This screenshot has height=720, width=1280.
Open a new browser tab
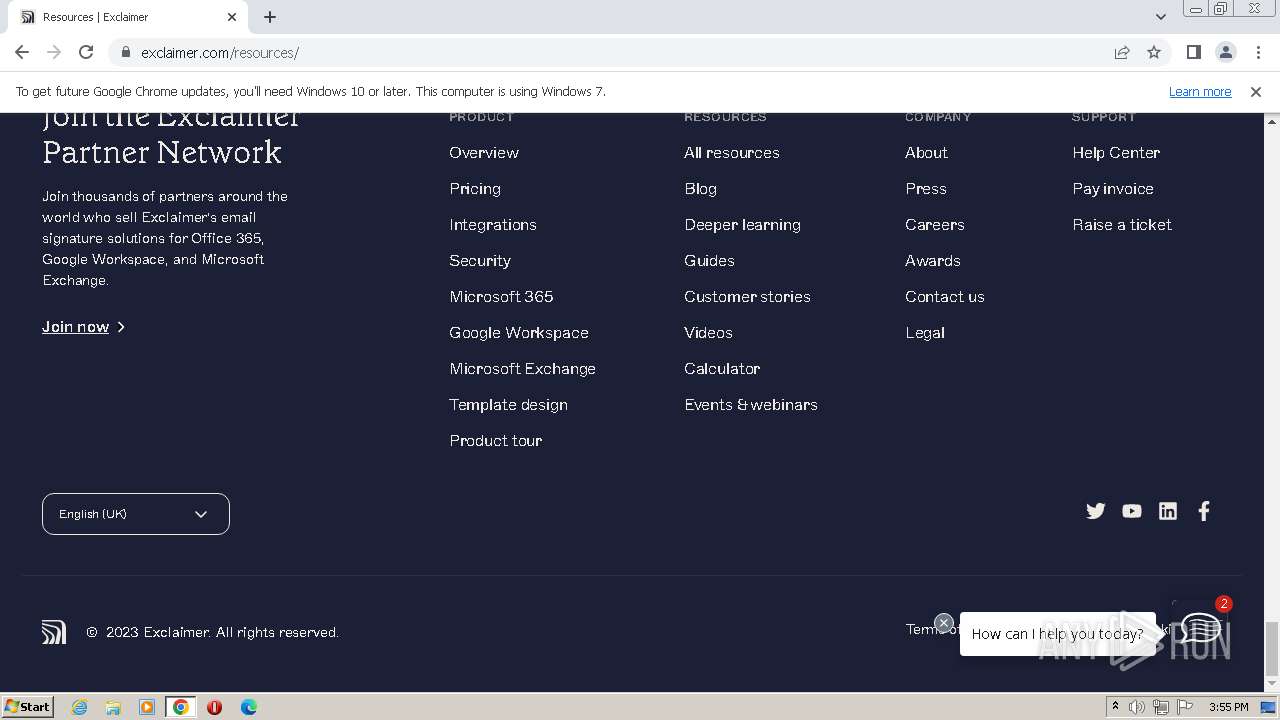coord(270,17)
